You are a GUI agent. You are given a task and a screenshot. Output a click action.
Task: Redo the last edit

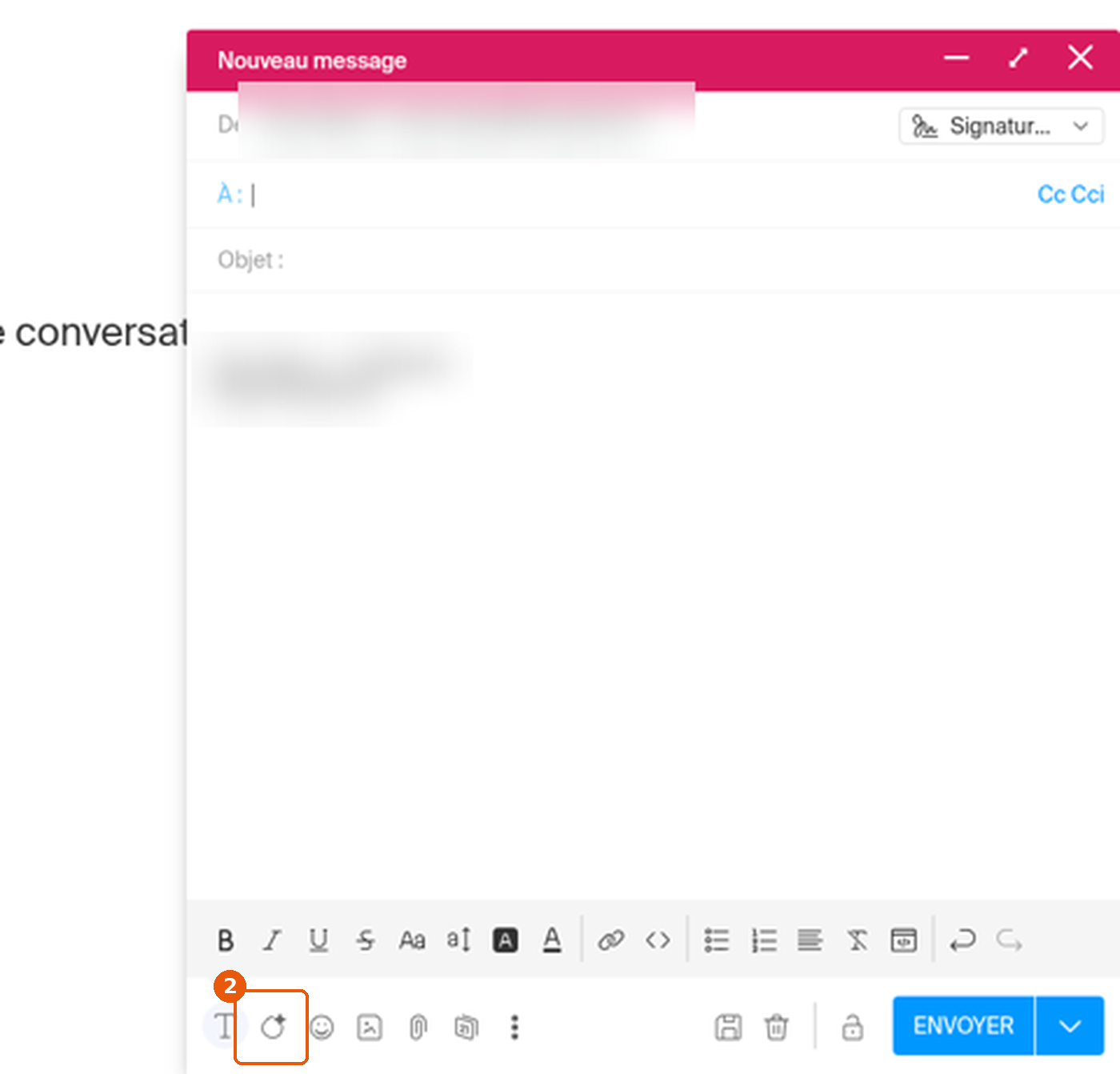click(1010, 940)
